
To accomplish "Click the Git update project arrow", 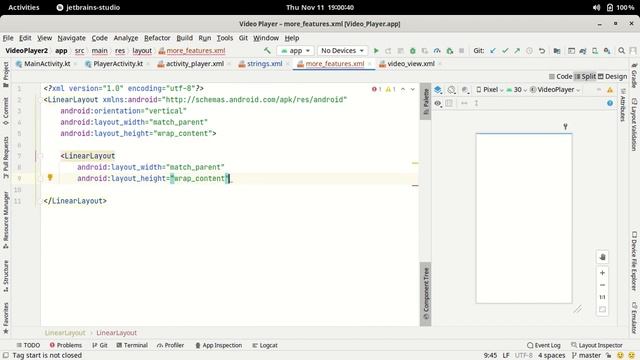I will (x=493, y=51).
